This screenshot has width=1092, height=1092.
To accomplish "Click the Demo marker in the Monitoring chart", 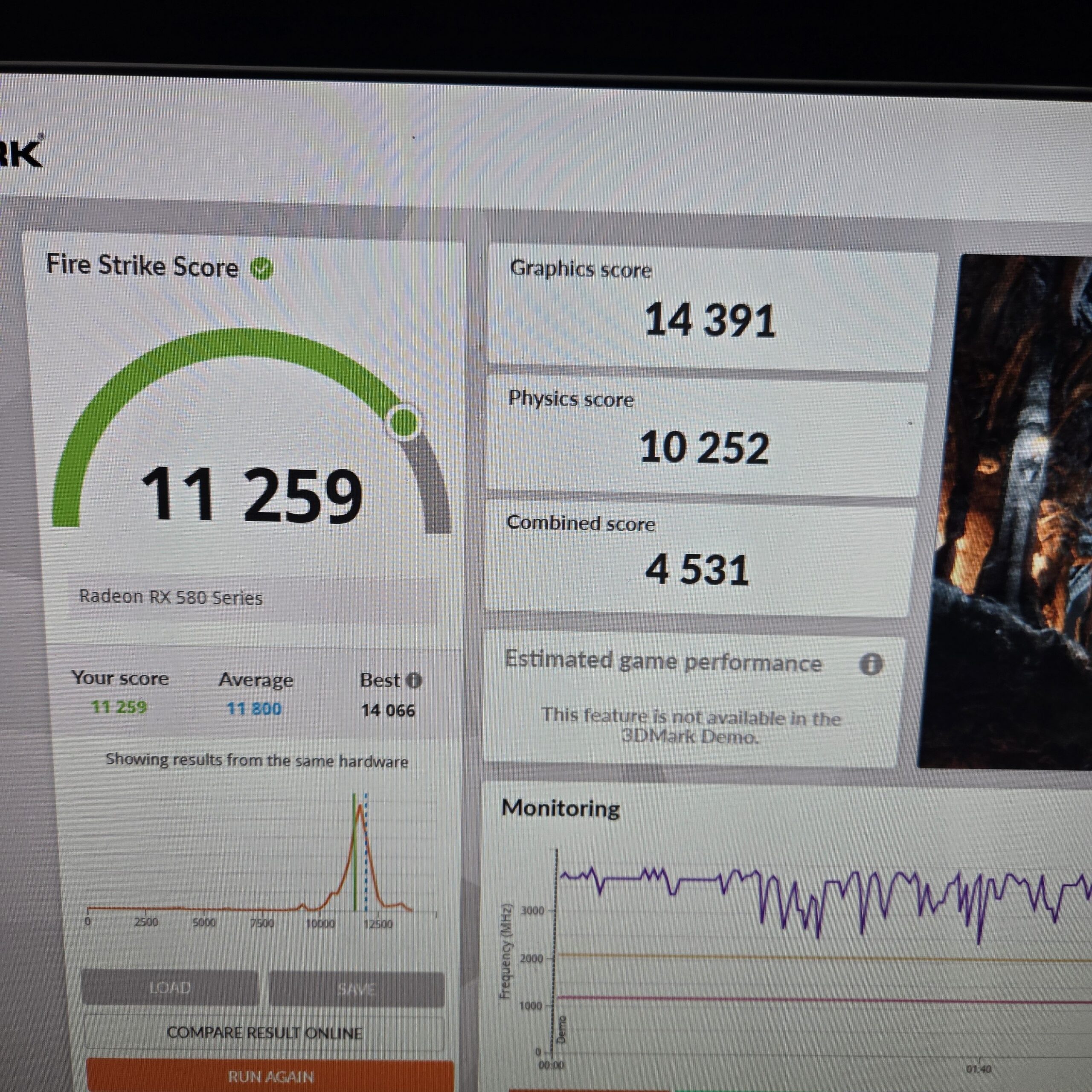I will pyautogui.click(x=561, y=1029).
